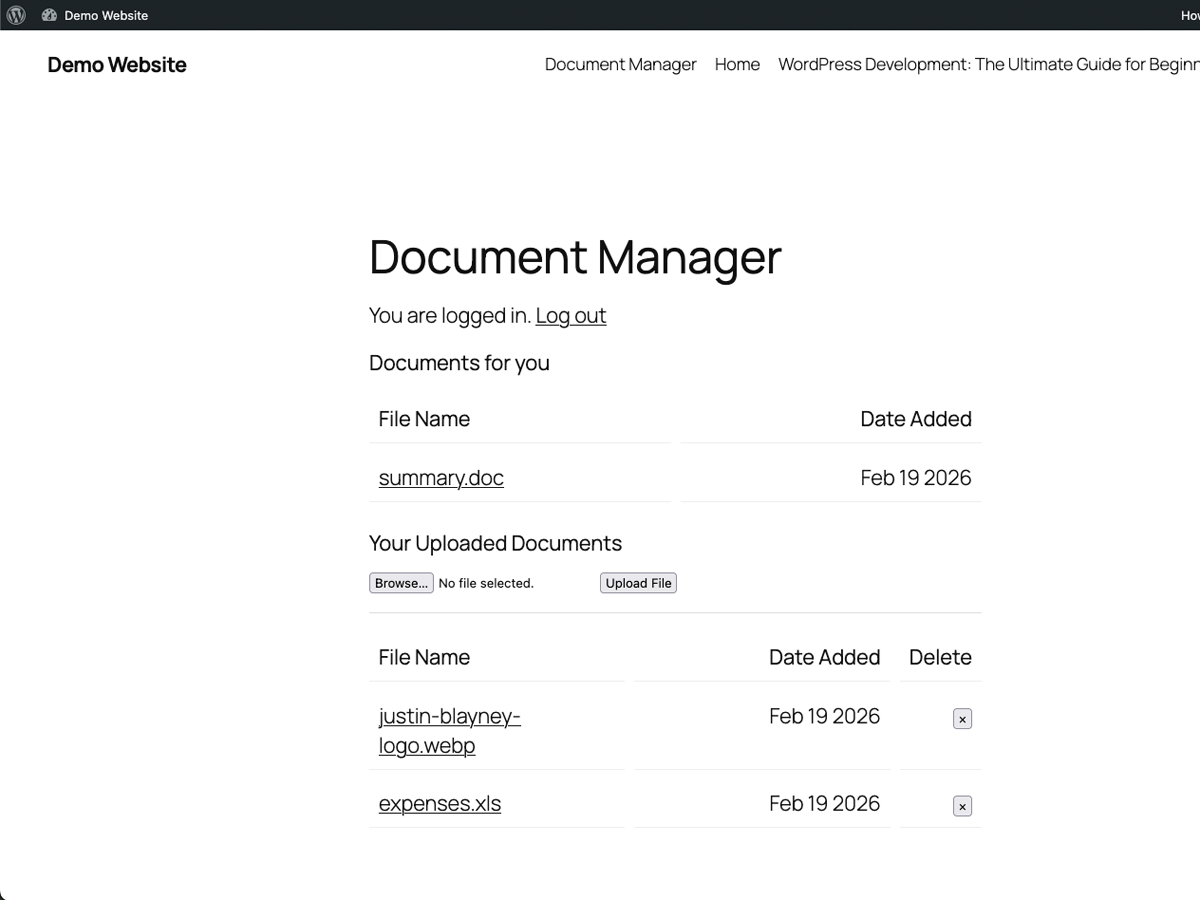Screen dimensions: 1200x900
Task: Open the WordPress Development guide nav link
Action: (988, 64)
